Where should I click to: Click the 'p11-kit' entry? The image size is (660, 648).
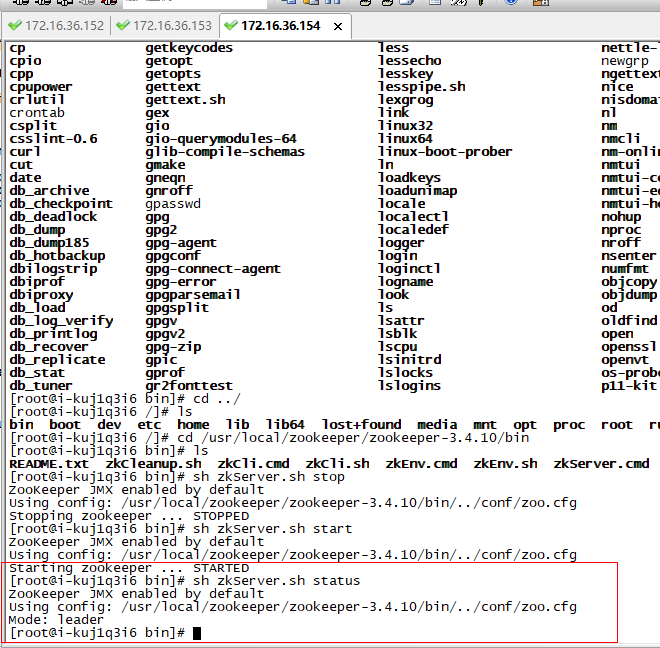click(629, 385)
